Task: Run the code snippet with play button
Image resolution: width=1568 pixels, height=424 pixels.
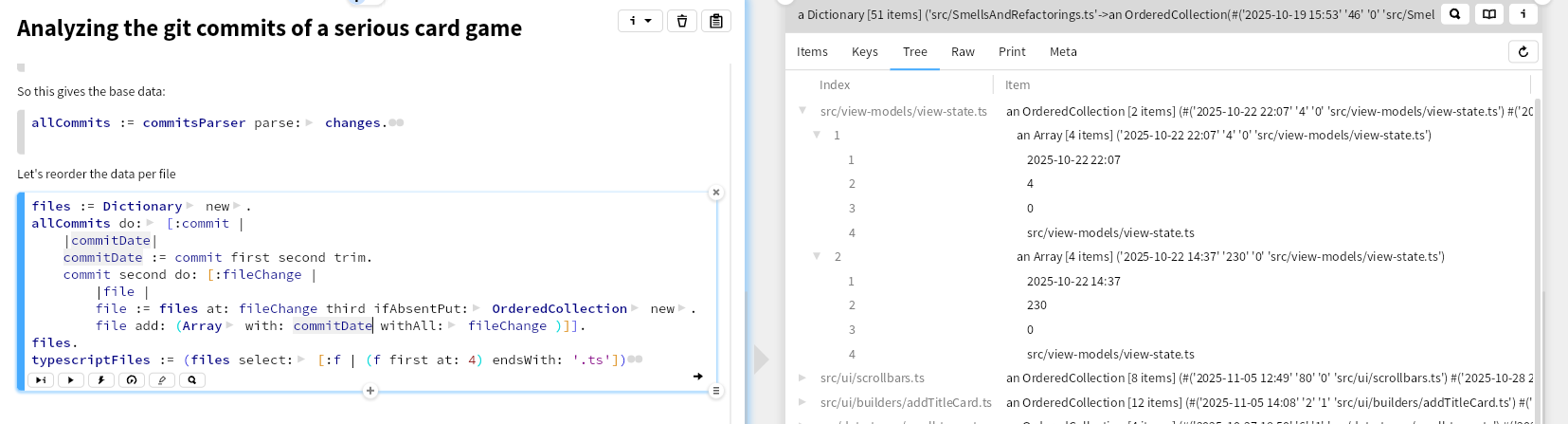Action: tap(71, 380)
